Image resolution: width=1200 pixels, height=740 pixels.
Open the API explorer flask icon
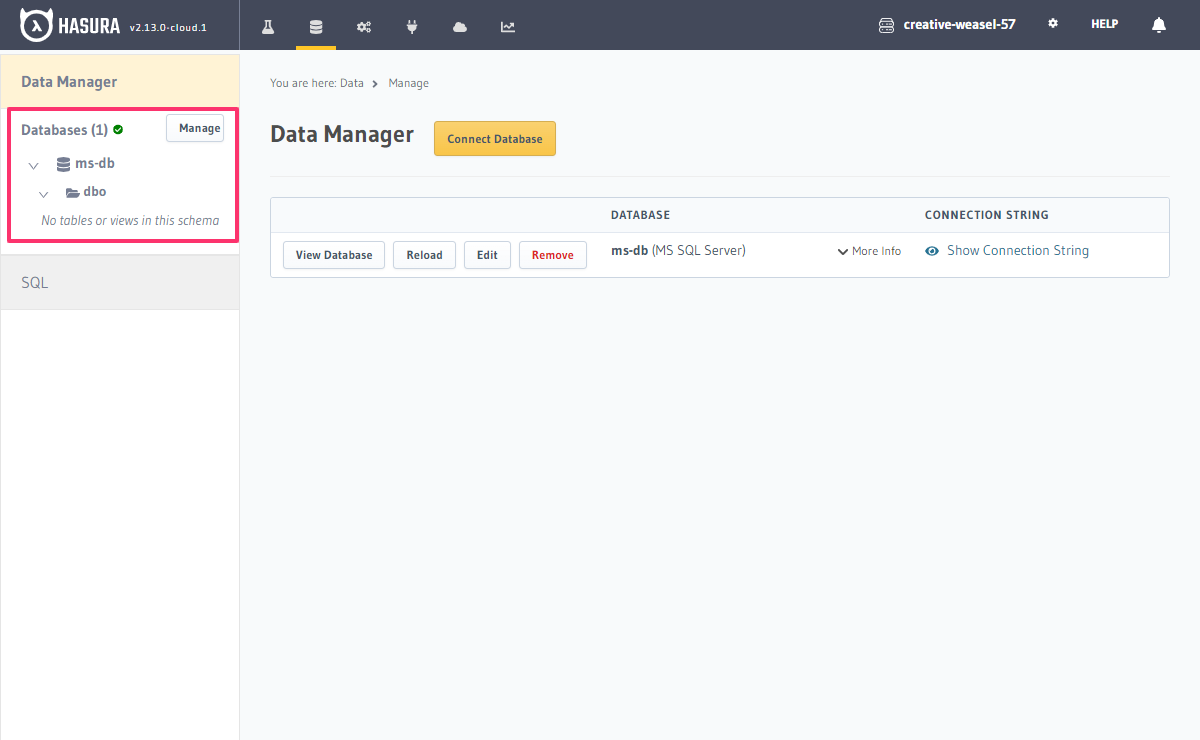267,25
